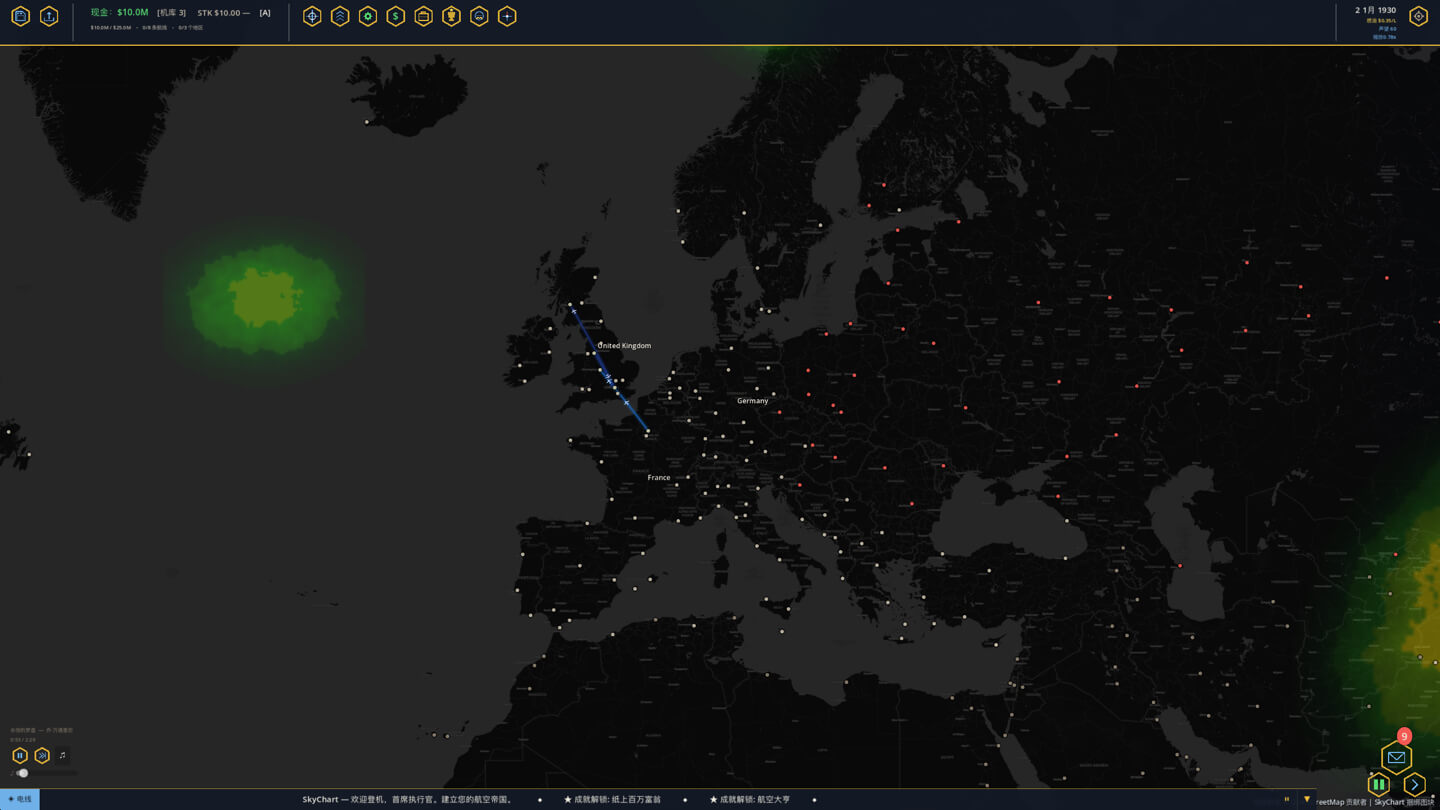Pause the news ticker scrolling

point(1287,799)
